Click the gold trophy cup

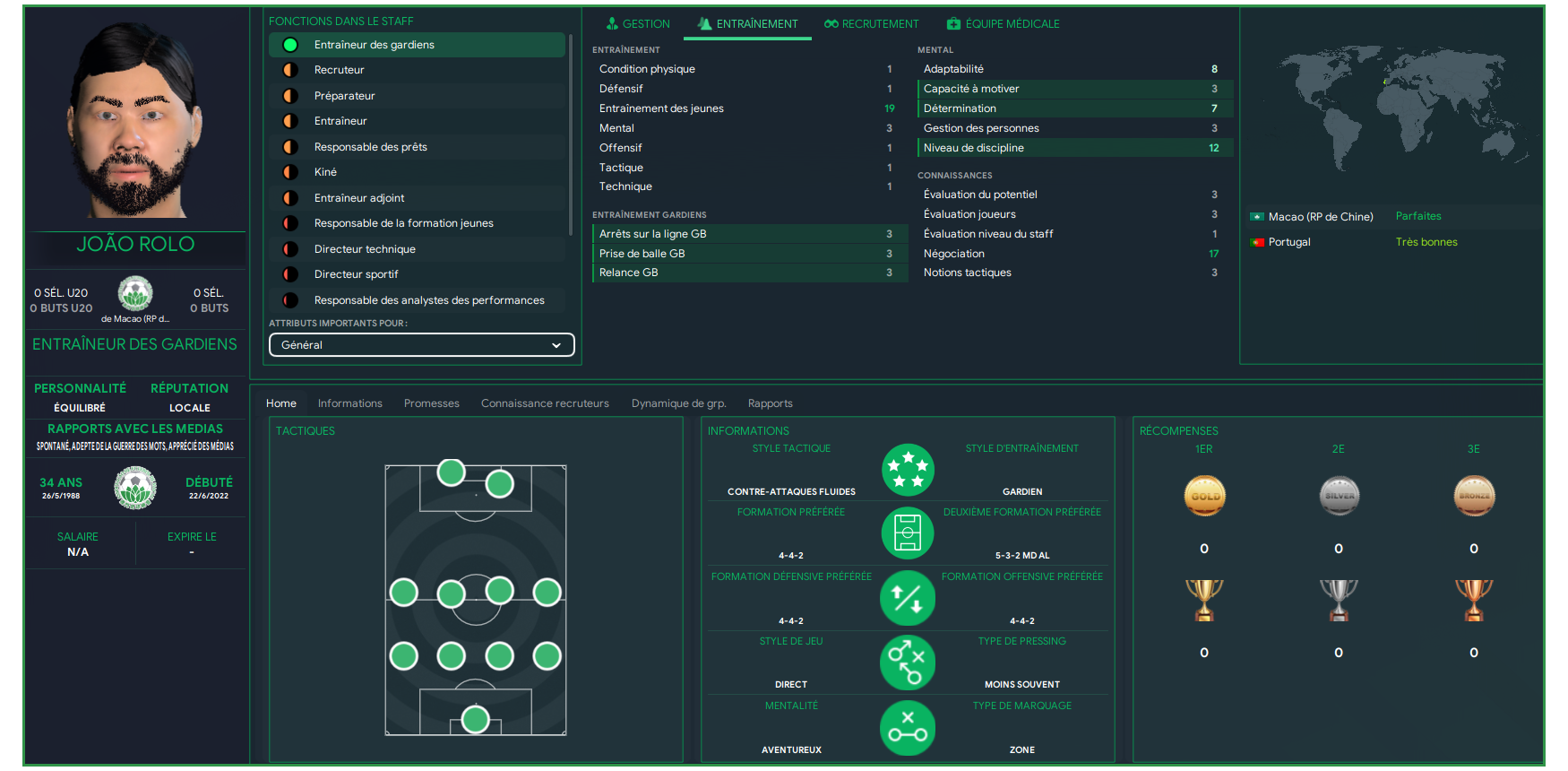(x=1204, y=600)
